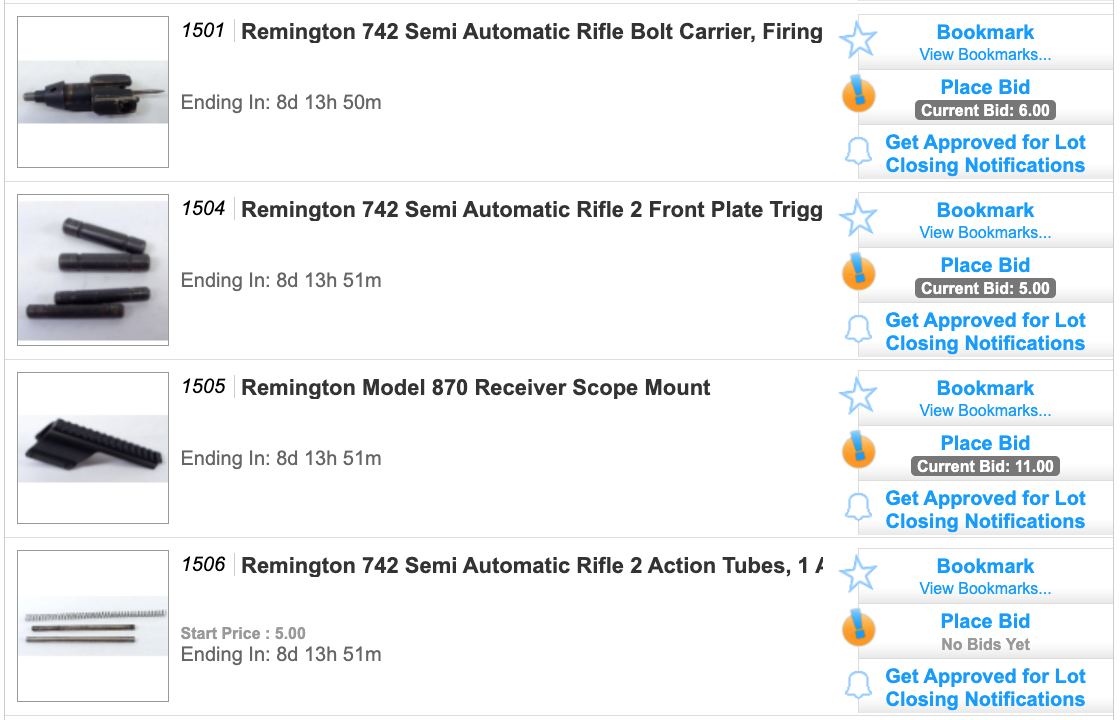Viewport: 1120px width, 720px height.
Task: Click the bookmark star icon for lot 1506
Action: pos(858,575)
